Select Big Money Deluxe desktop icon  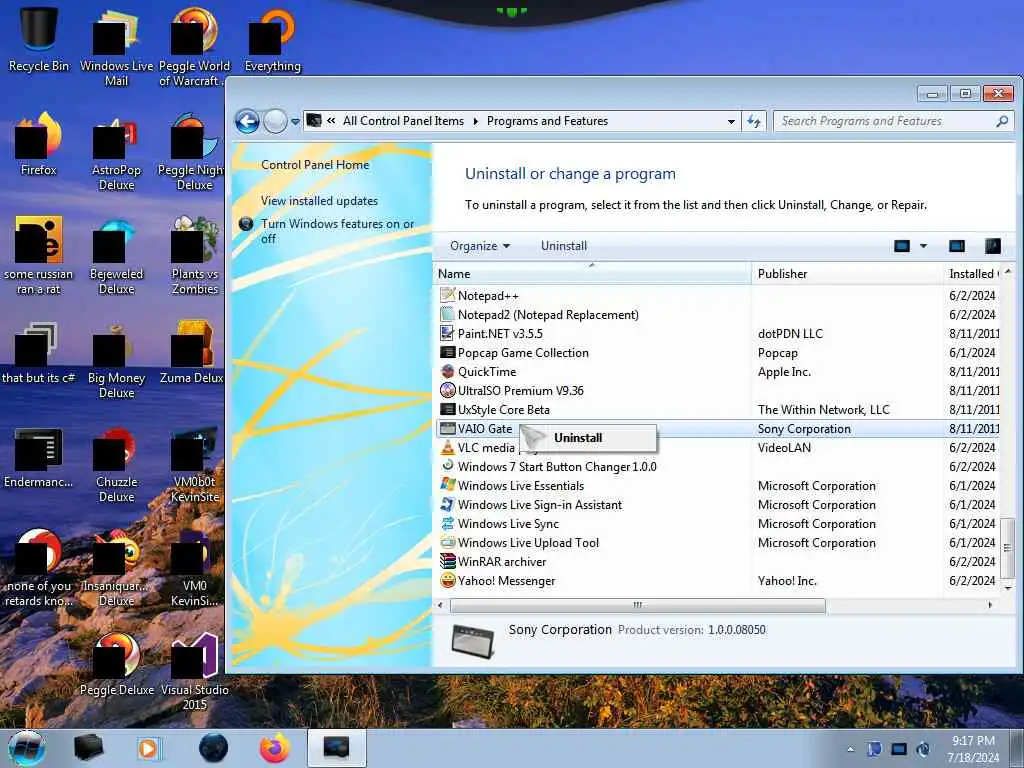point(116,359)
